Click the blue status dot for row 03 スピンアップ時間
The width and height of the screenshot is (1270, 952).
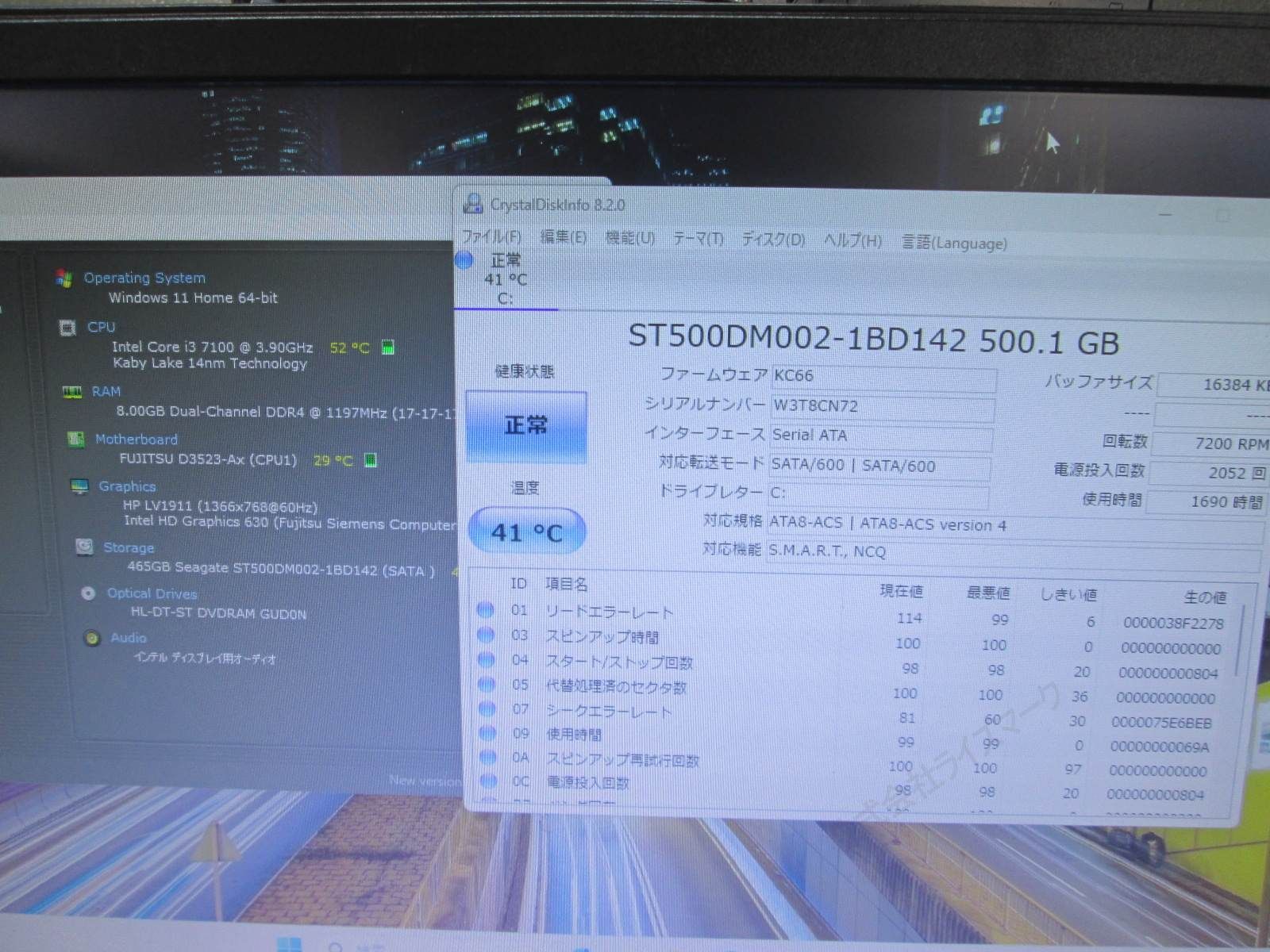(486, 635)
